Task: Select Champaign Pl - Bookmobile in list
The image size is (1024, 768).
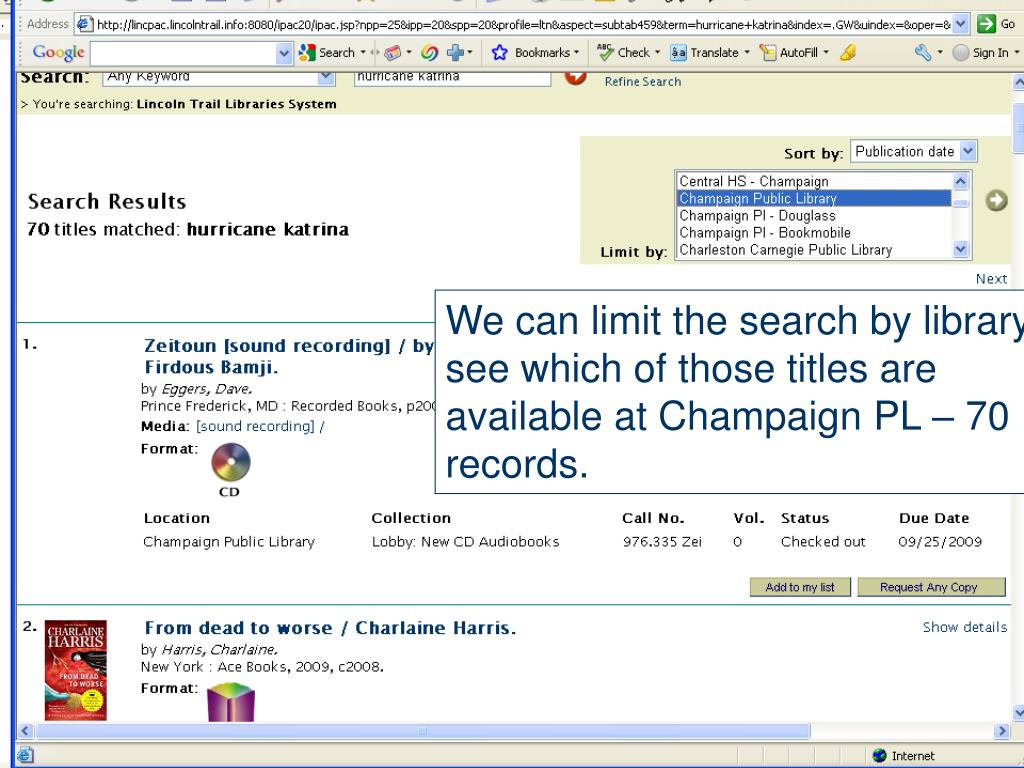Action: [814, 232]
